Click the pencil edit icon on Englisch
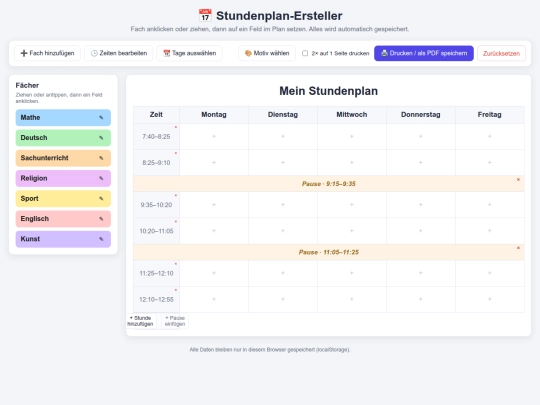This screenshot has width=540, height=405. click(x=101, y=219)
